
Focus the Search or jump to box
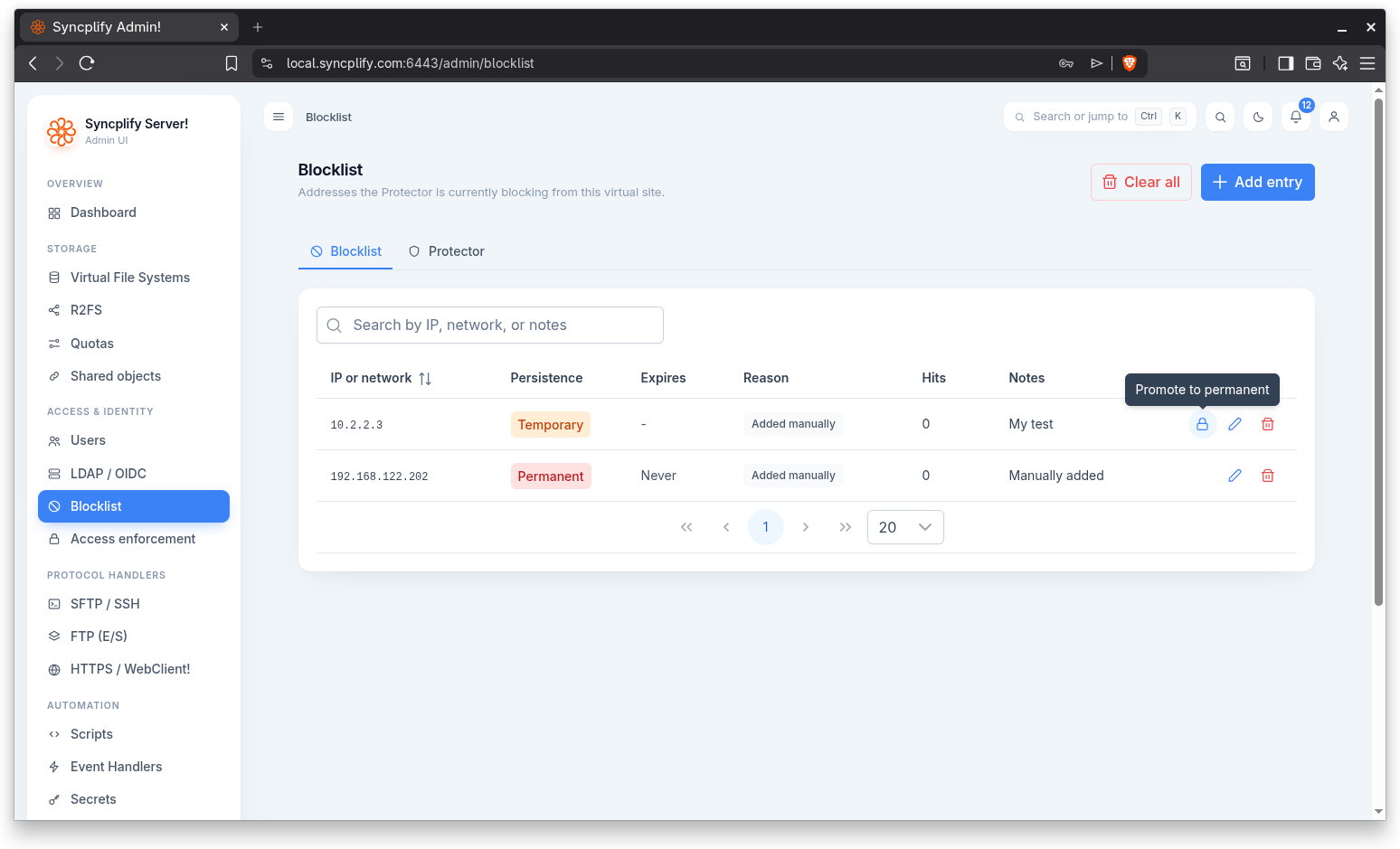(1100, 117)
